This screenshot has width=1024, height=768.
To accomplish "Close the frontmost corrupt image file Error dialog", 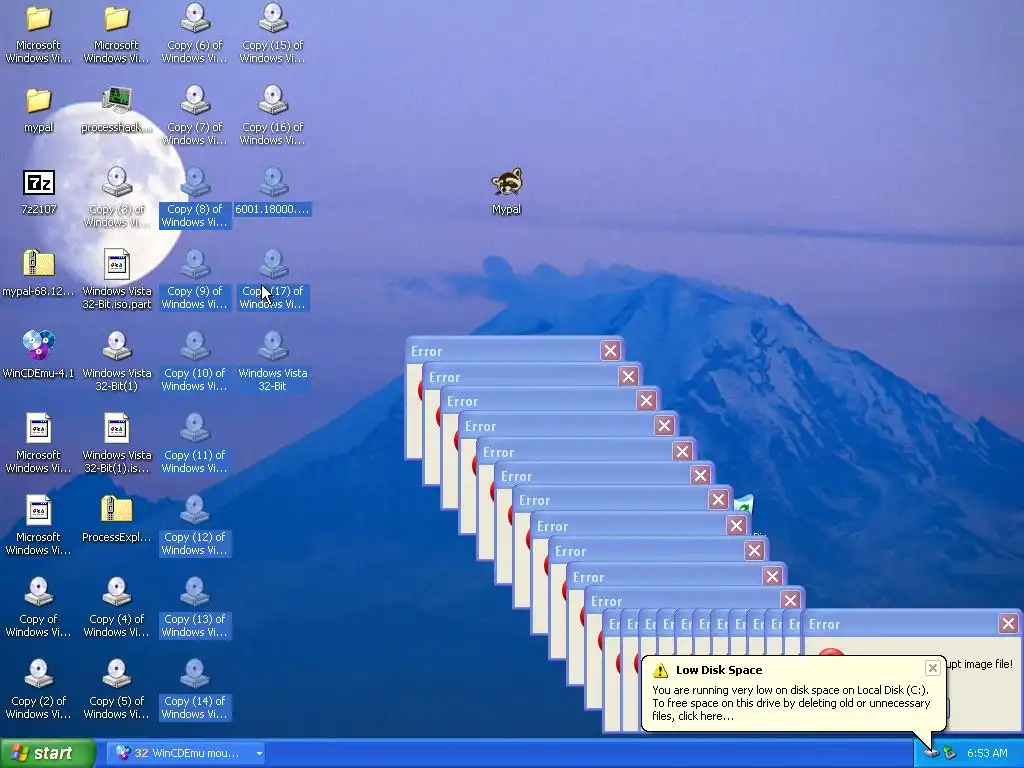I will 1008,624.
